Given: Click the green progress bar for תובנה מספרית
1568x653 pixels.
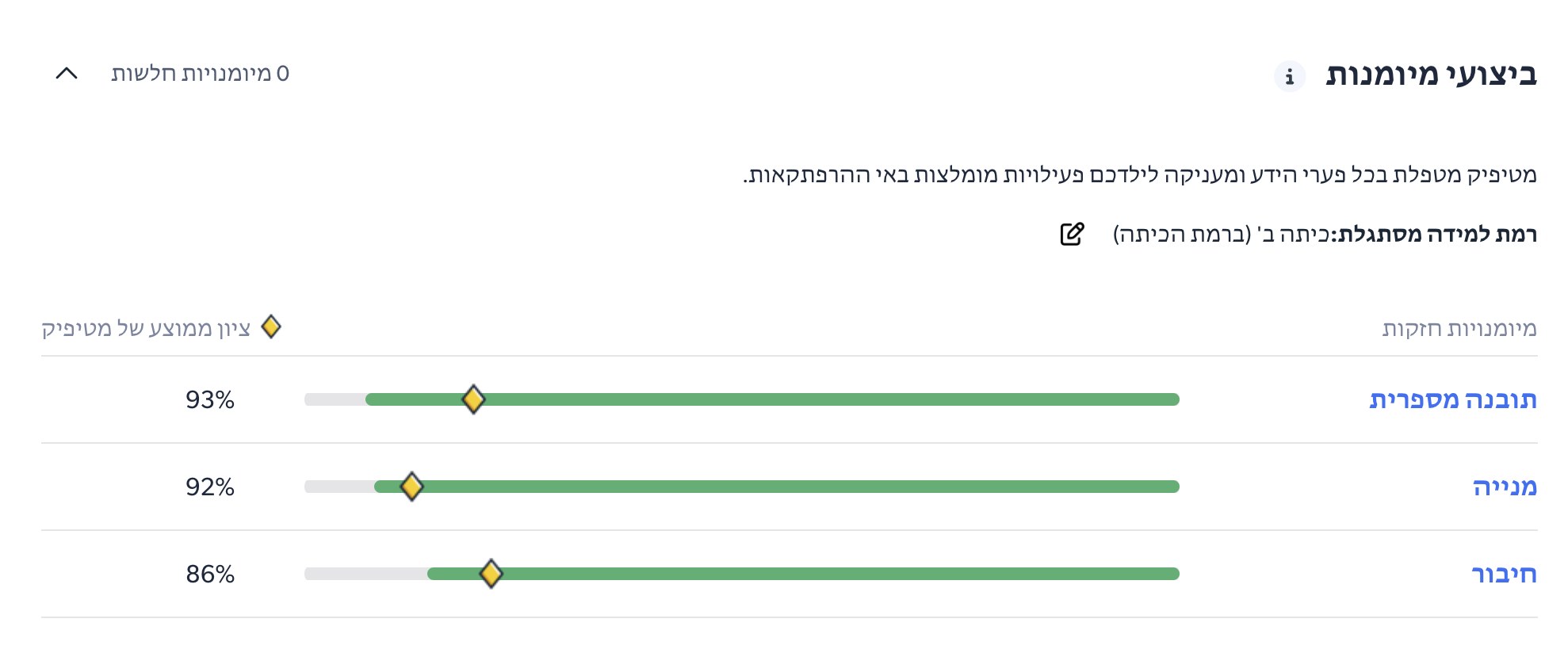Looking at the screenshot, I should (824, 399).
